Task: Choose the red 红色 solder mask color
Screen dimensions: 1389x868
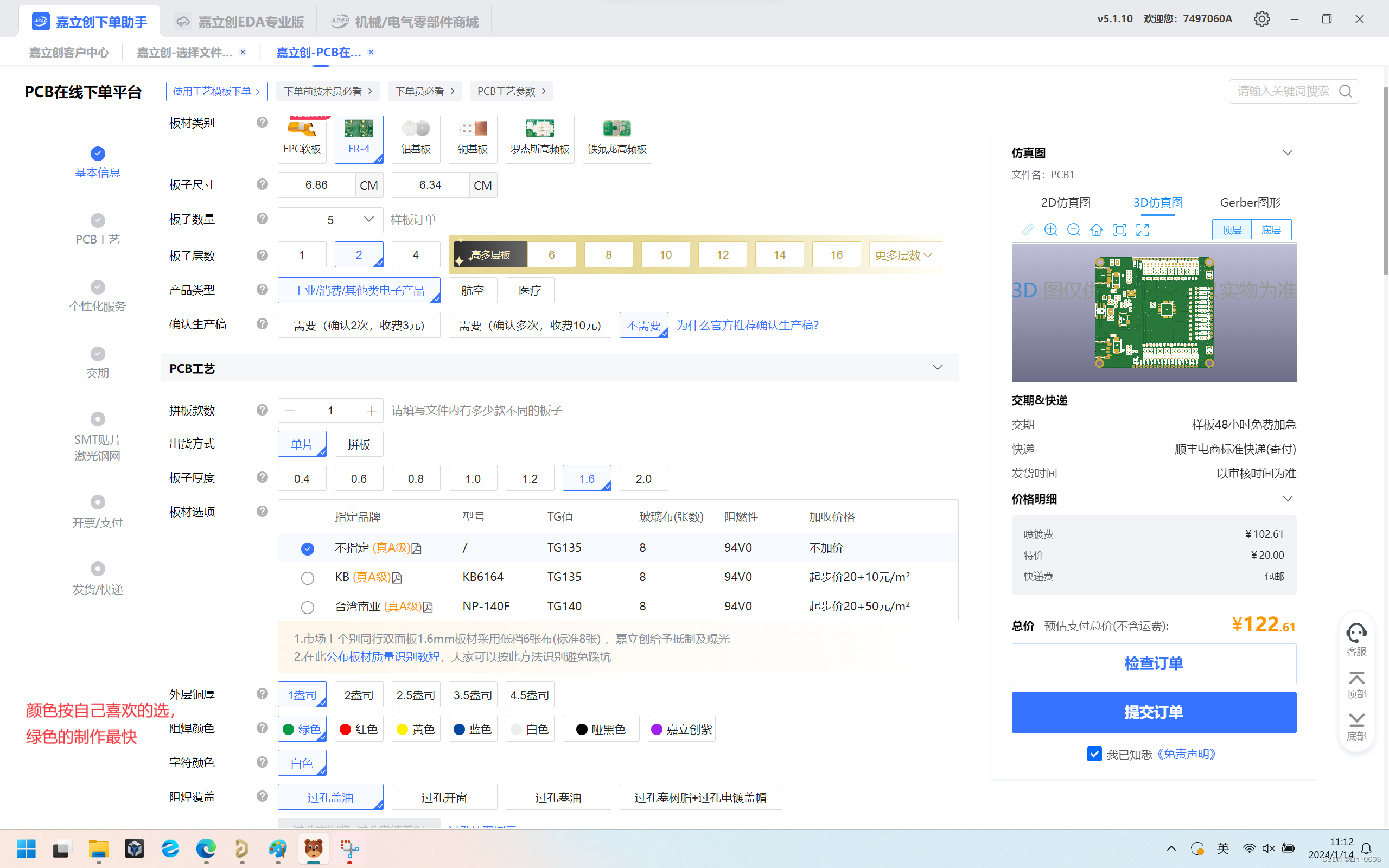Action: [x=359, y=729]
